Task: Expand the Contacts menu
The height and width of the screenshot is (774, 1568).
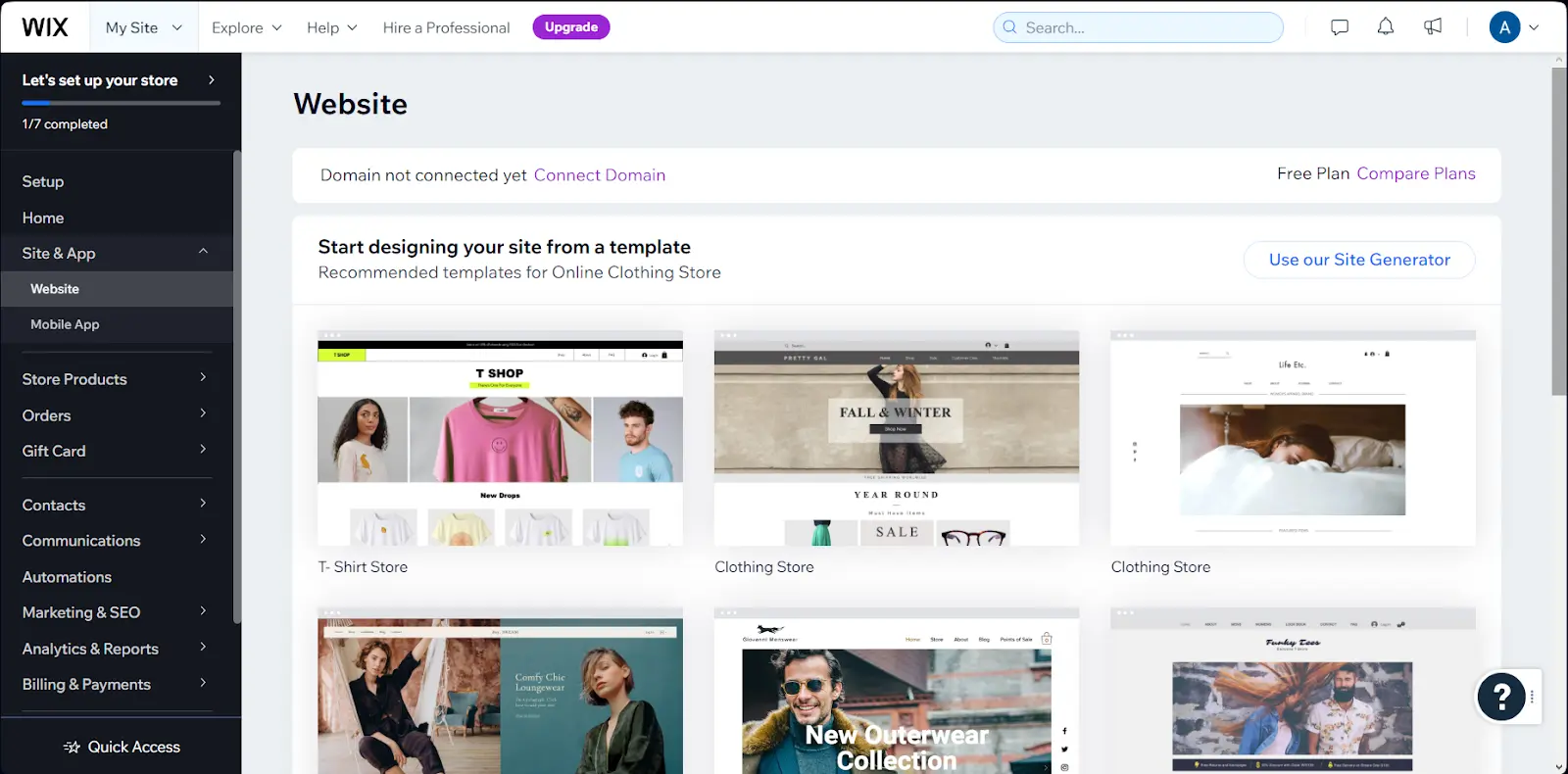Action: coord(117,505)
